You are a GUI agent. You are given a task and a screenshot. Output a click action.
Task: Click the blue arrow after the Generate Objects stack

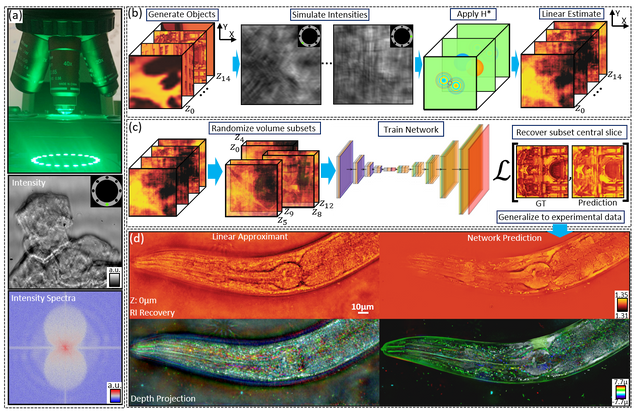coord(234,63)
